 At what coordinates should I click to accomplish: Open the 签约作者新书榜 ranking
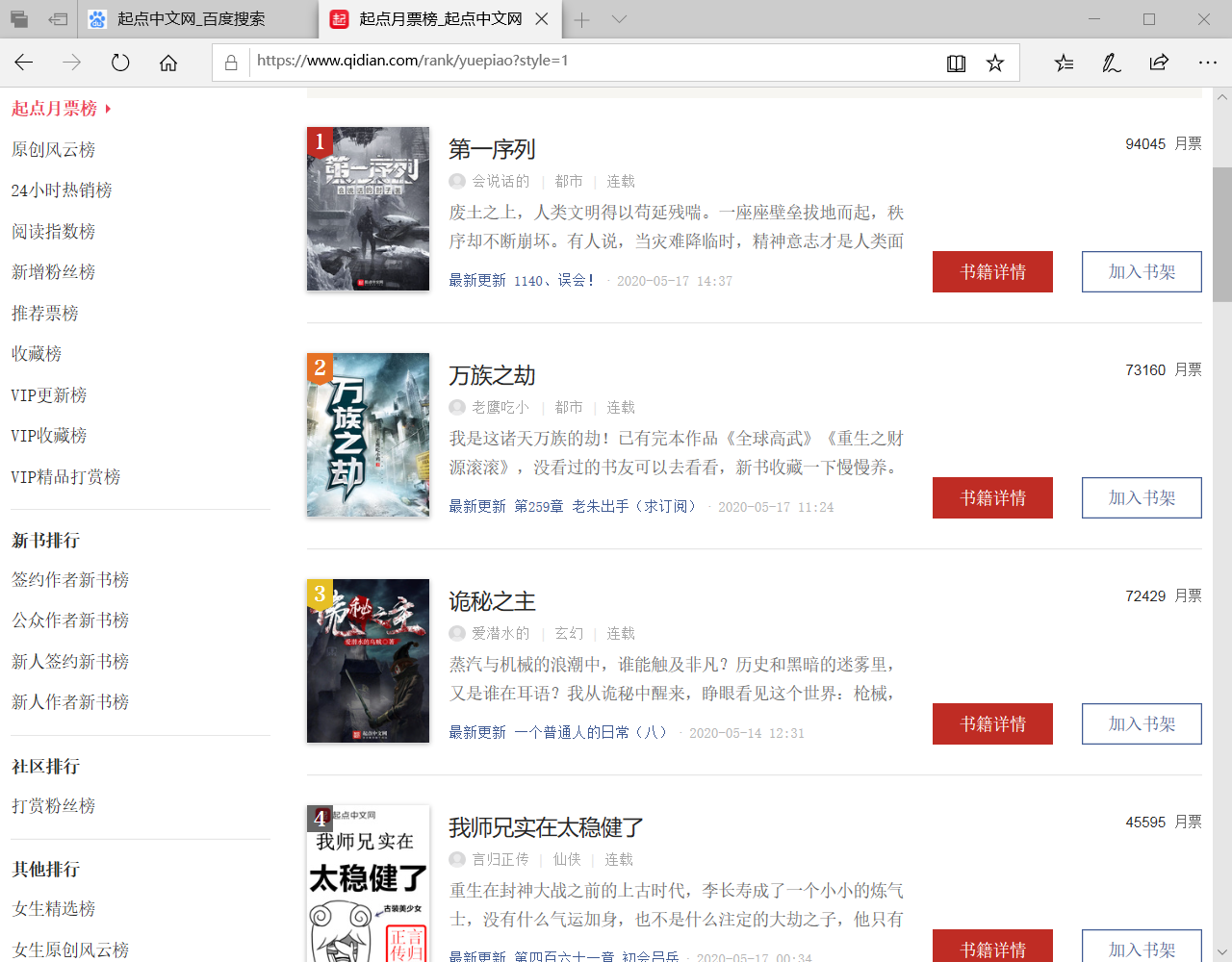pos(70,580)
